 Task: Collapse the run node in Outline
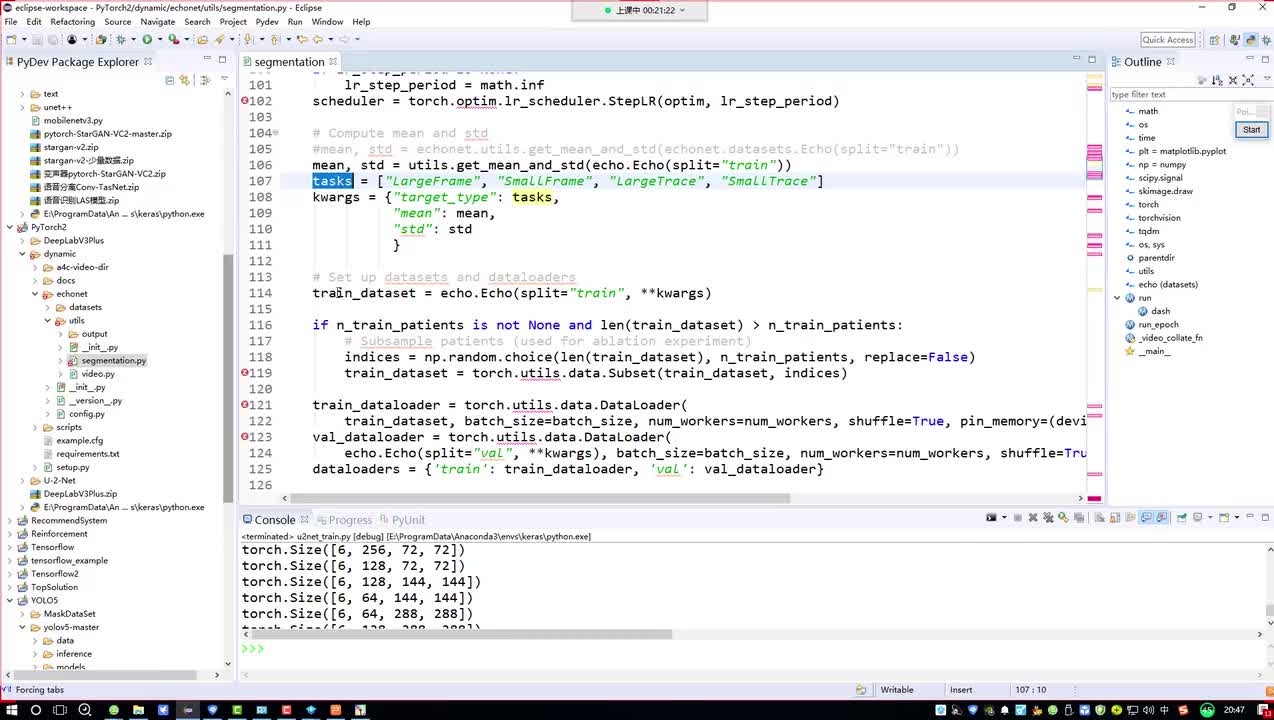point(1117,298)
